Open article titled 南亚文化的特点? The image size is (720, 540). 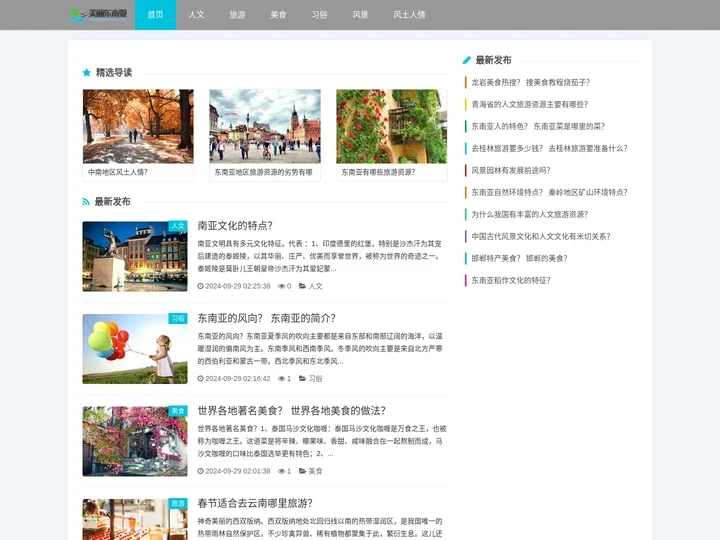click(x=235, y=225)
